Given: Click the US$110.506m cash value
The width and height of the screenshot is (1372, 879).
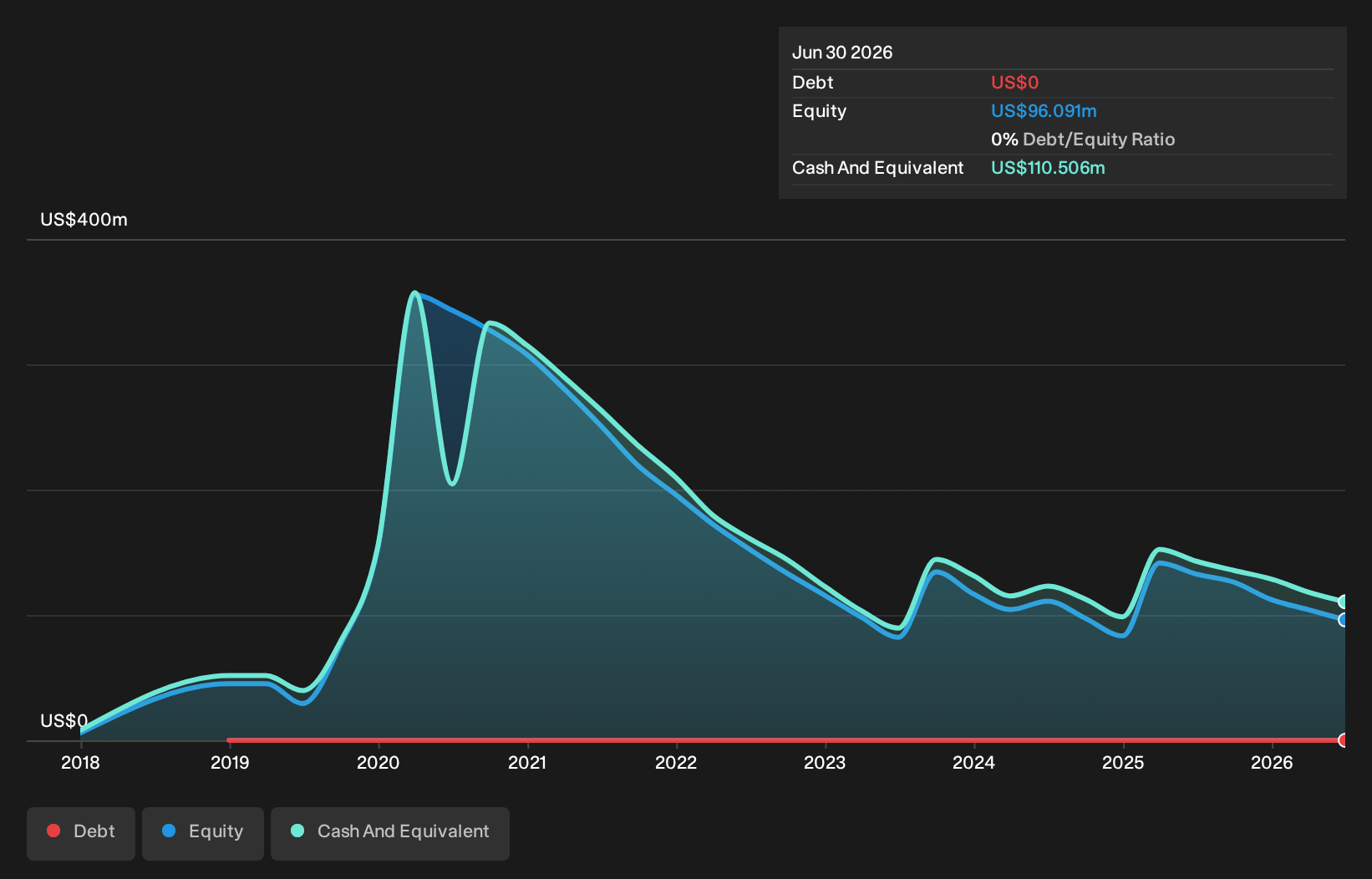Looking at the screenshot, I should (x=1048, y=168).
